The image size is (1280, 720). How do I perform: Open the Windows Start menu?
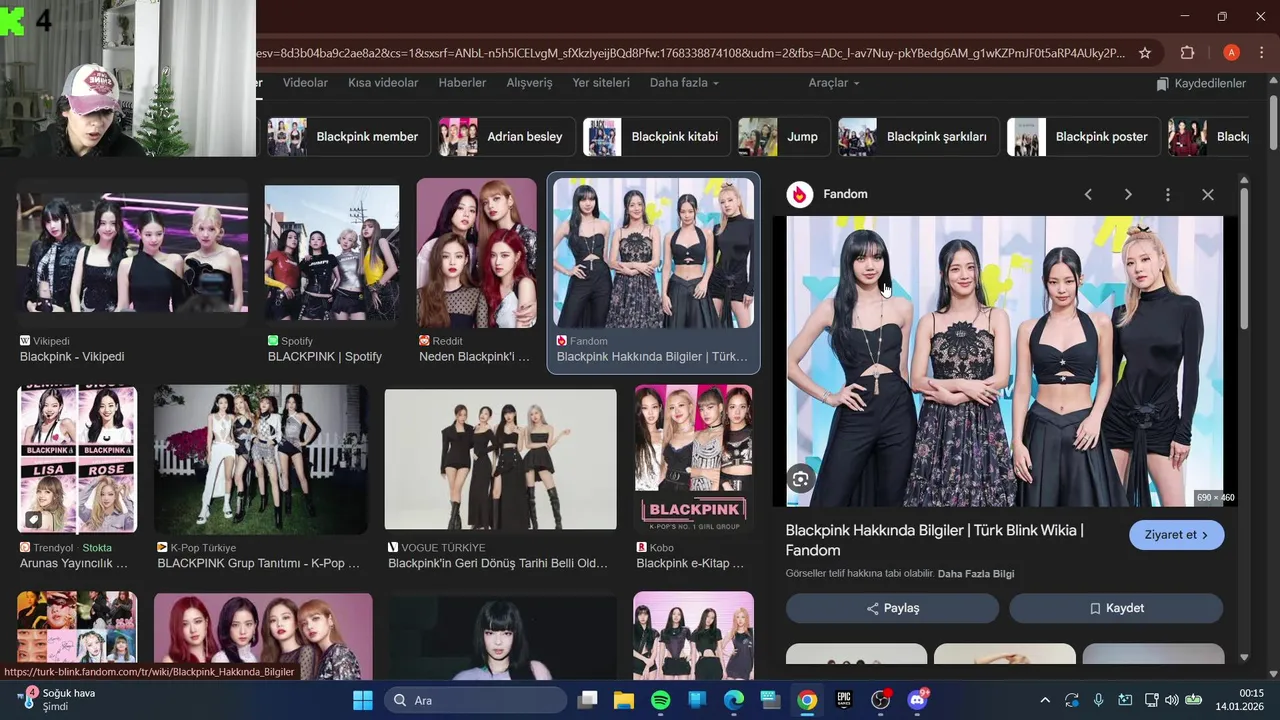[x=363, y=700]
